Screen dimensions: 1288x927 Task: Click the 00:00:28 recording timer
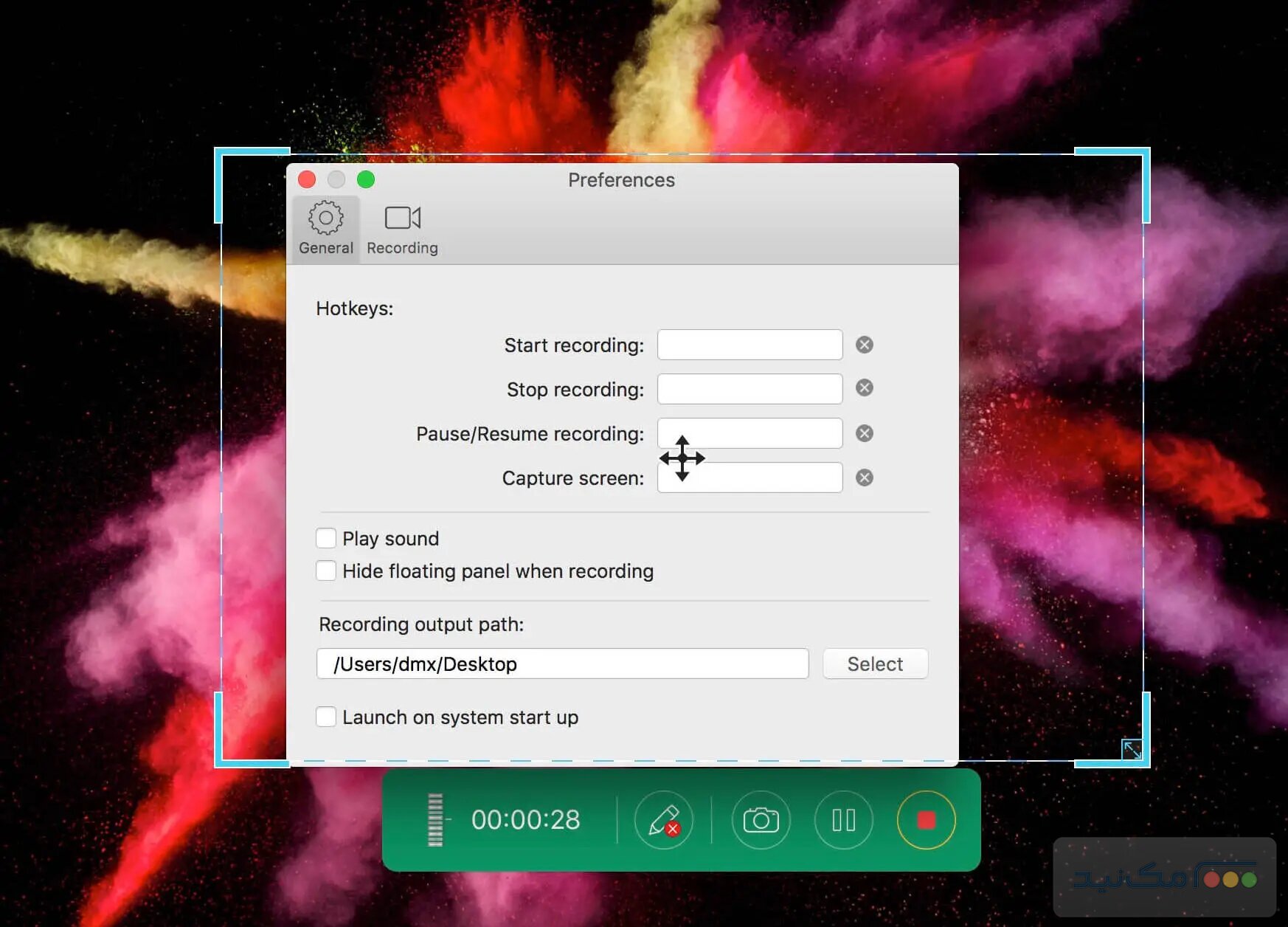526,819
